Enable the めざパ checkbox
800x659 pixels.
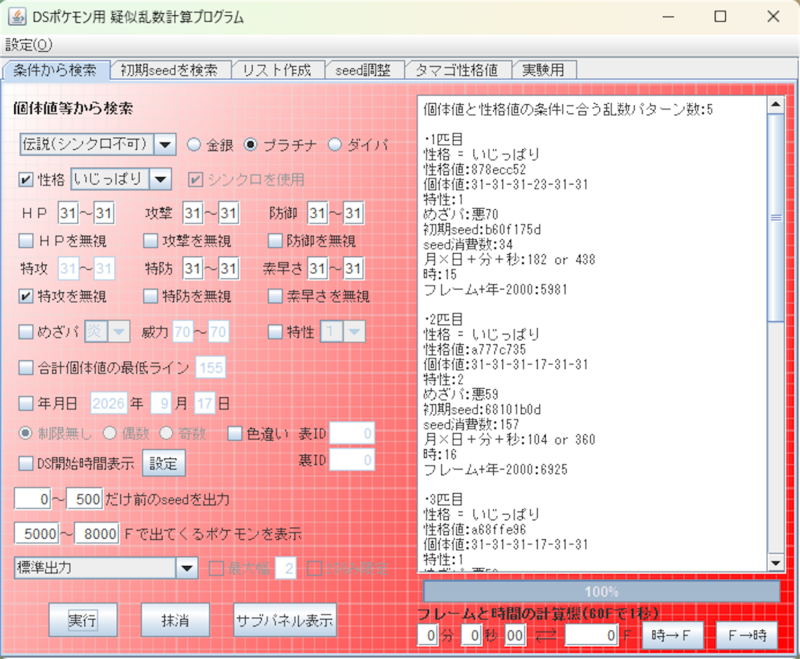(x=26, y=332)
